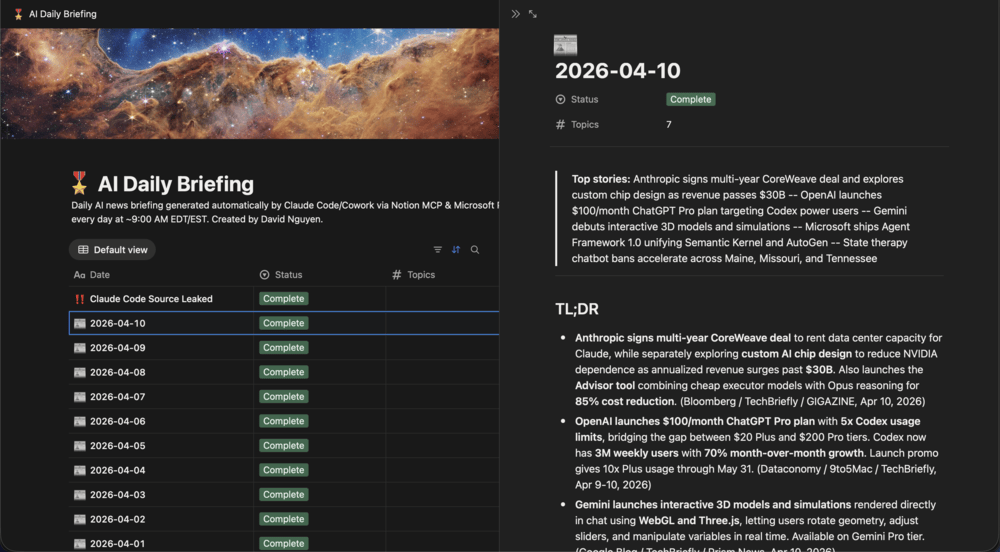
Task: Click the newspaper icon on the 2026-04-10 row
Action: click(x=80, y=323)
